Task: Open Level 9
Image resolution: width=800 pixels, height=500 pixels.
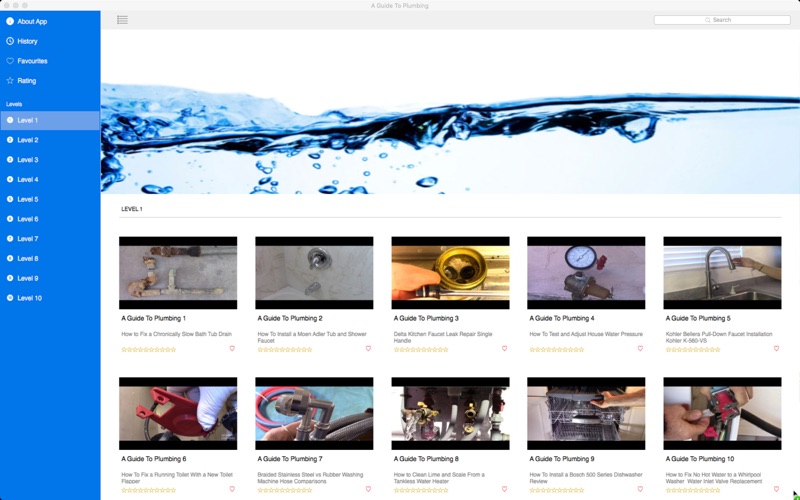Action: click(50, 278)
